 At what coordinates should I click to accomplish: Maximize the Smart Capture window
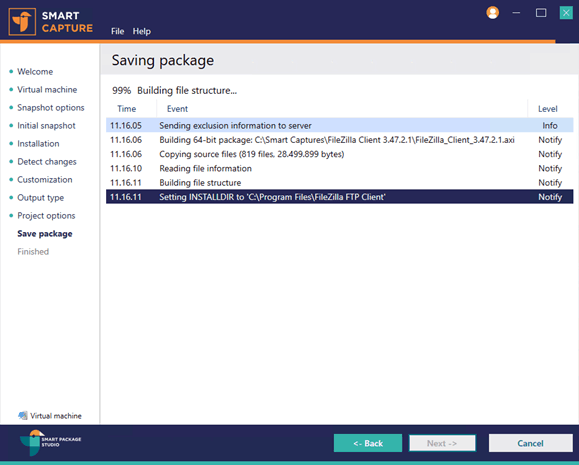541,13
